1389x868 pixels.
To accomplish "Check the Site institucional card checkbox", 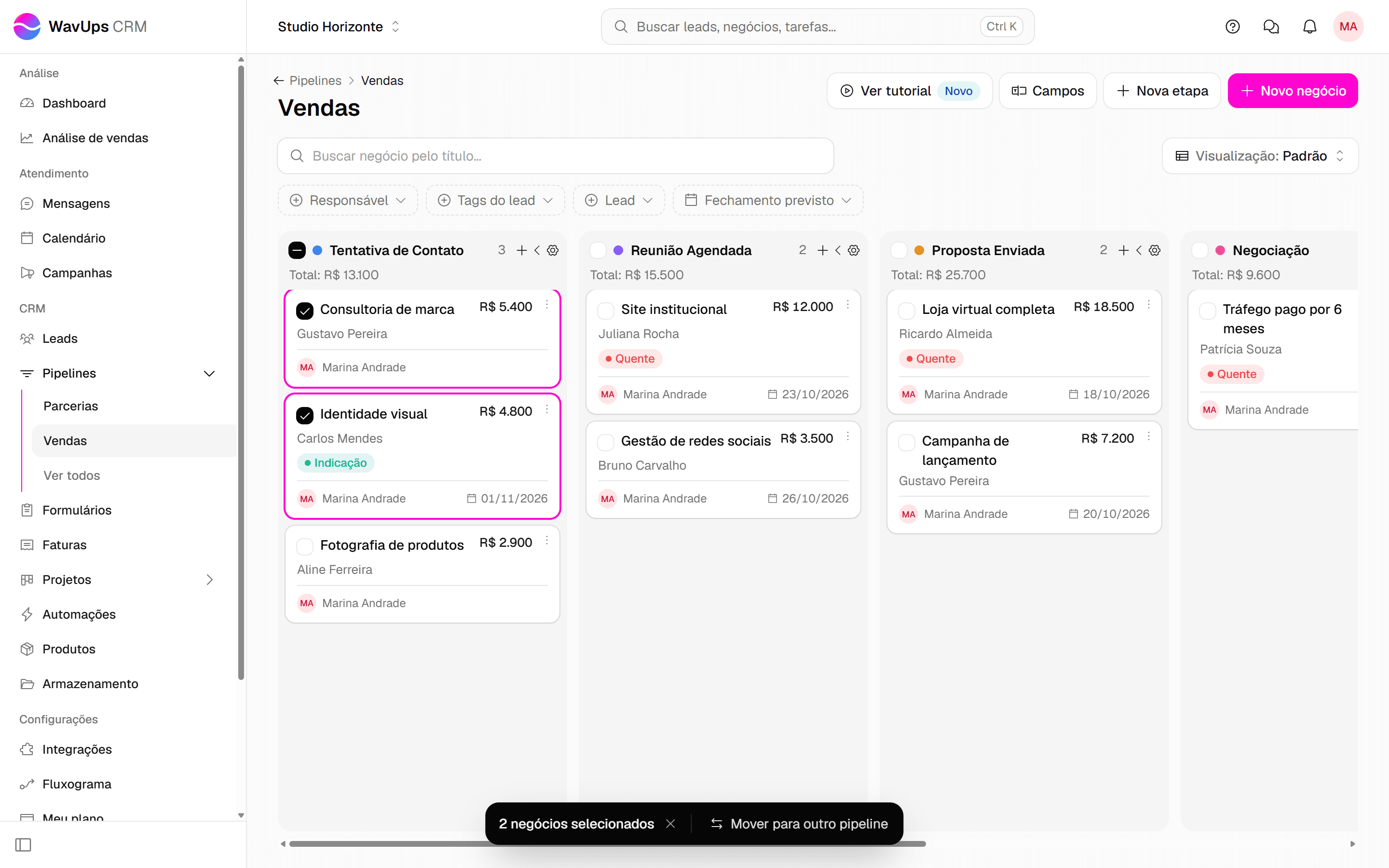I will click(606, 311).
